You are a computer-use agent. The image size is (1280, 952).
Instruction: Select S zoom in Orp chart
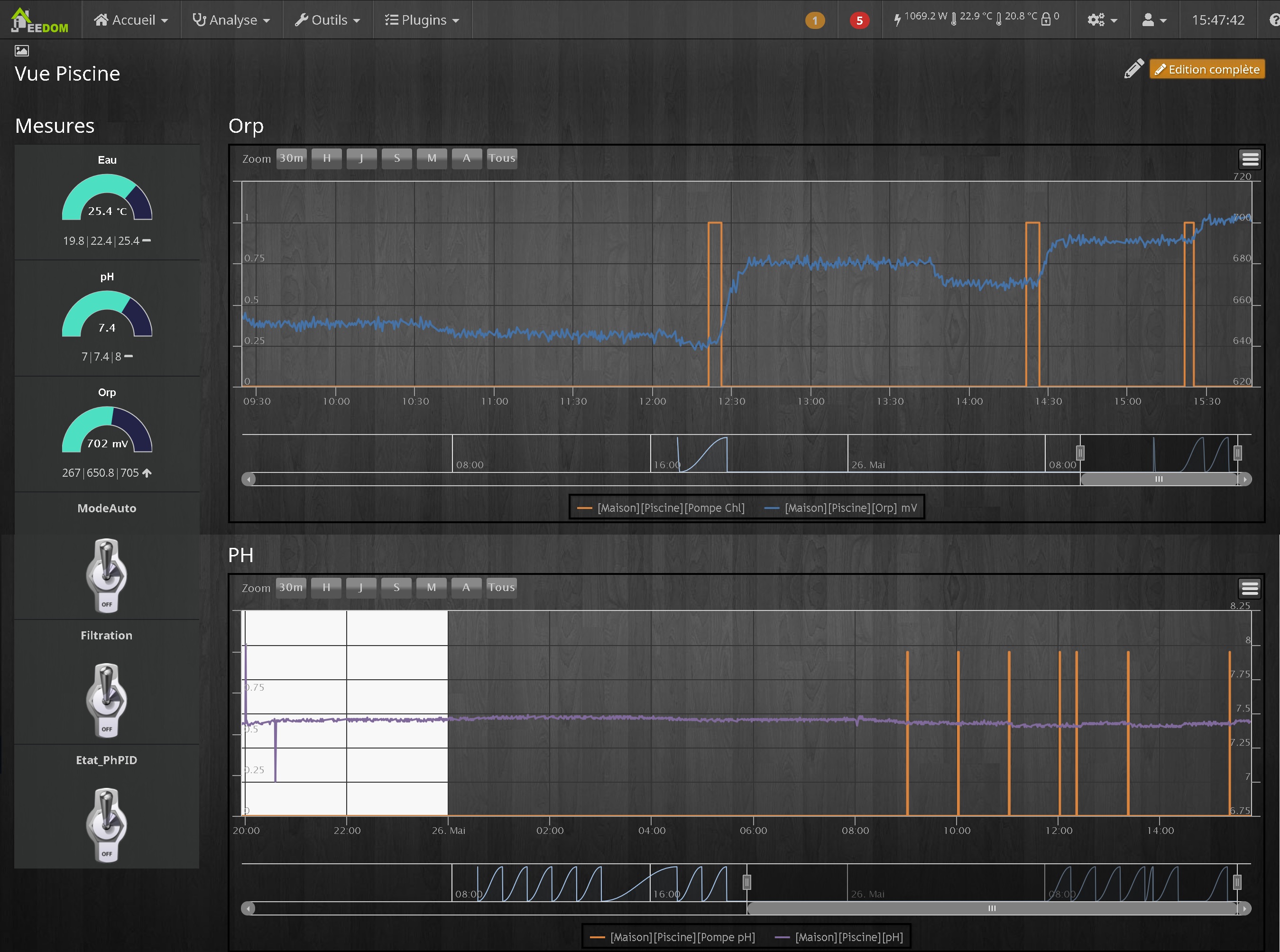397,158
